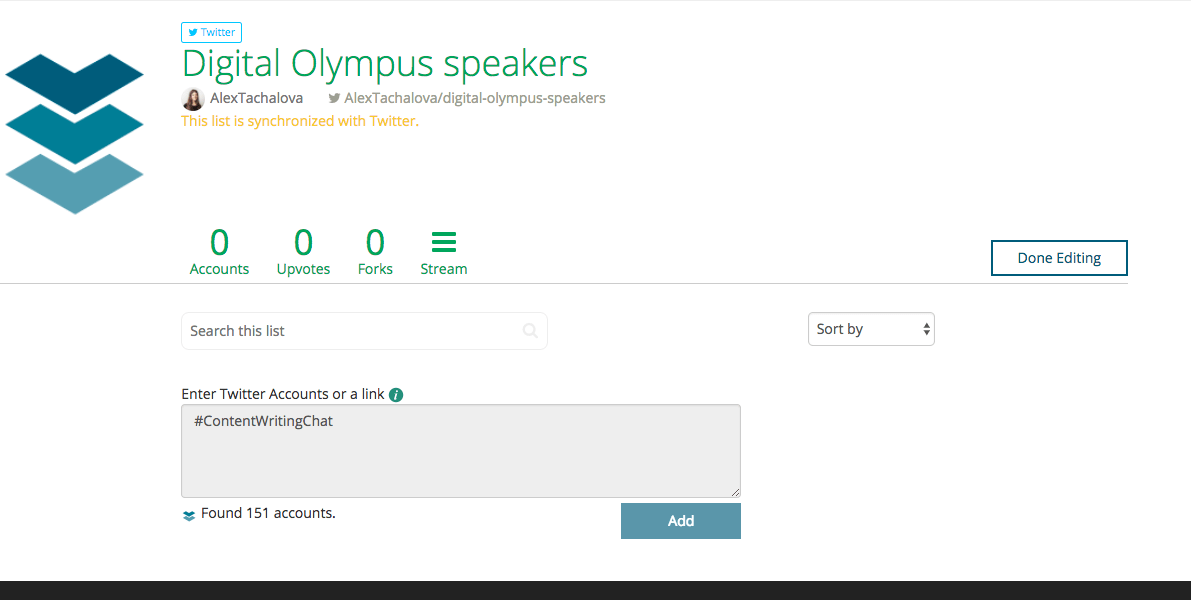The width and height of the screenshot is (1191, 600).
Task: Open the Accounts count tab
Action: point(219,252)
